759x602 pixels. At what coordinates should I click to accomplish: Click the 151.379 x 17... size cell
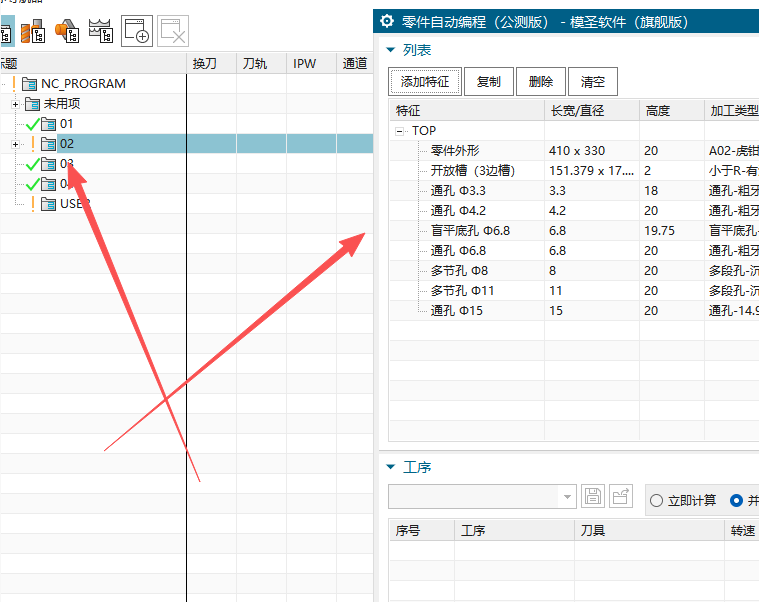(592, 170)
